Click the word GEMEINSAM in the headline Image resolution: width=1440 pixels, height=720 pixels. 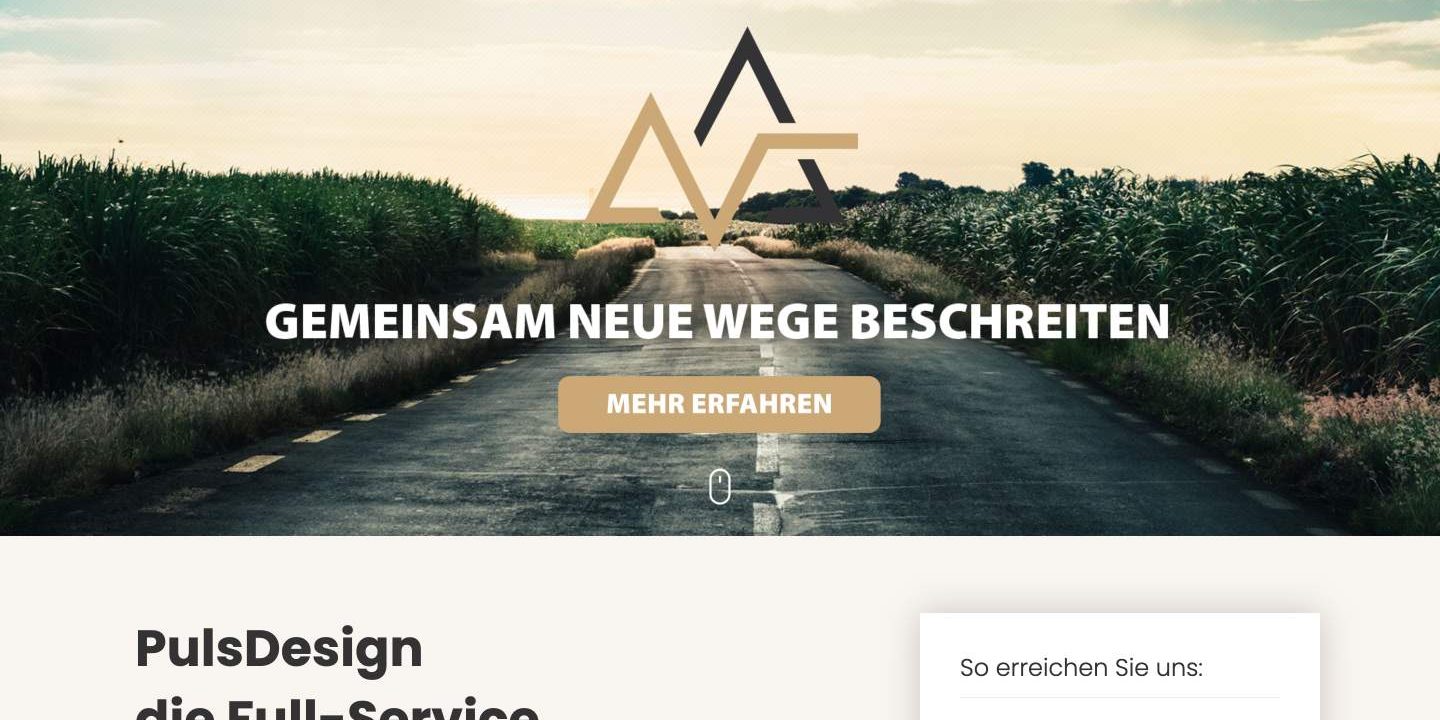[x=410, y=322]
